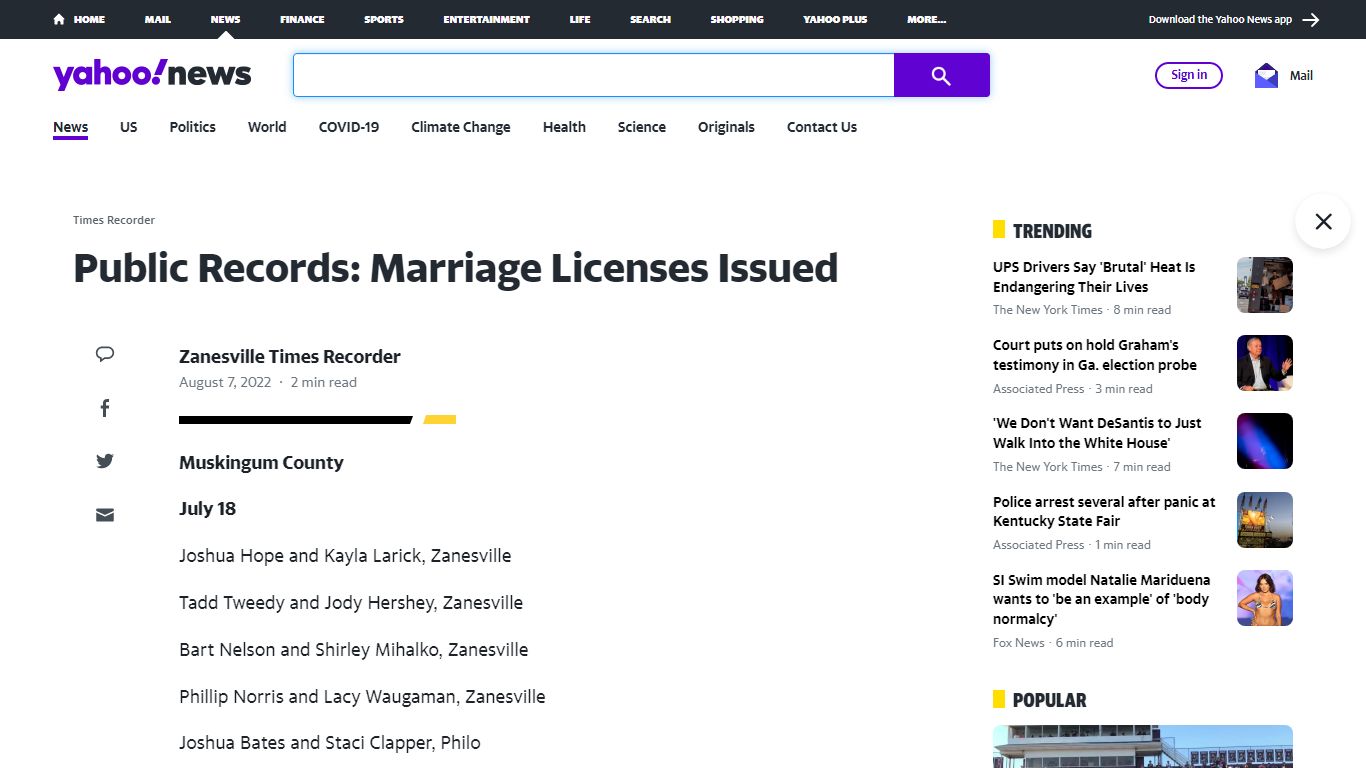Viewport: 1366px width, 768px height.
Task: Open the Contact Us tab
Action: [822, 127]
